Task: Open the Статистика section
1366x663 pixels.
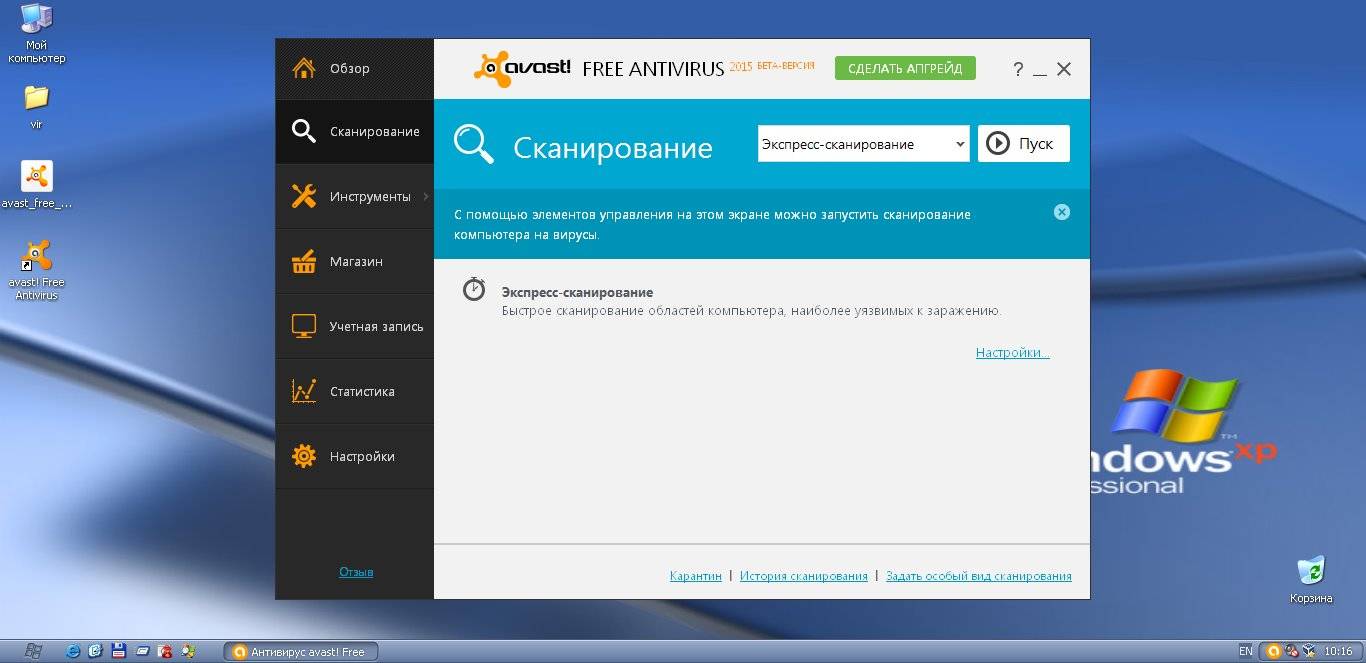Action: (355, 391)
